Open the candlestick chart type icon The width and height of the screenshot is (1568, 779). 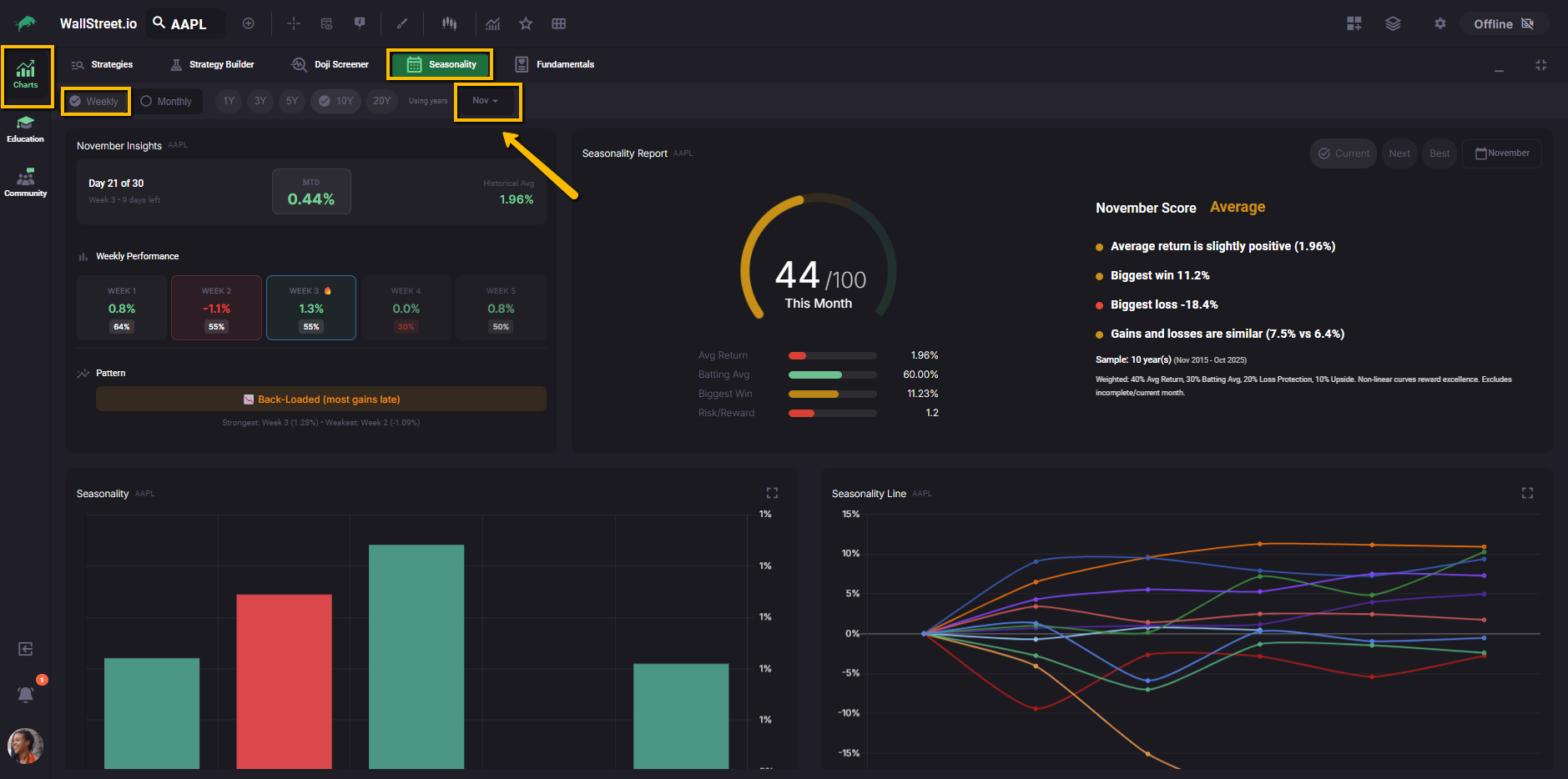coord(449,23)
